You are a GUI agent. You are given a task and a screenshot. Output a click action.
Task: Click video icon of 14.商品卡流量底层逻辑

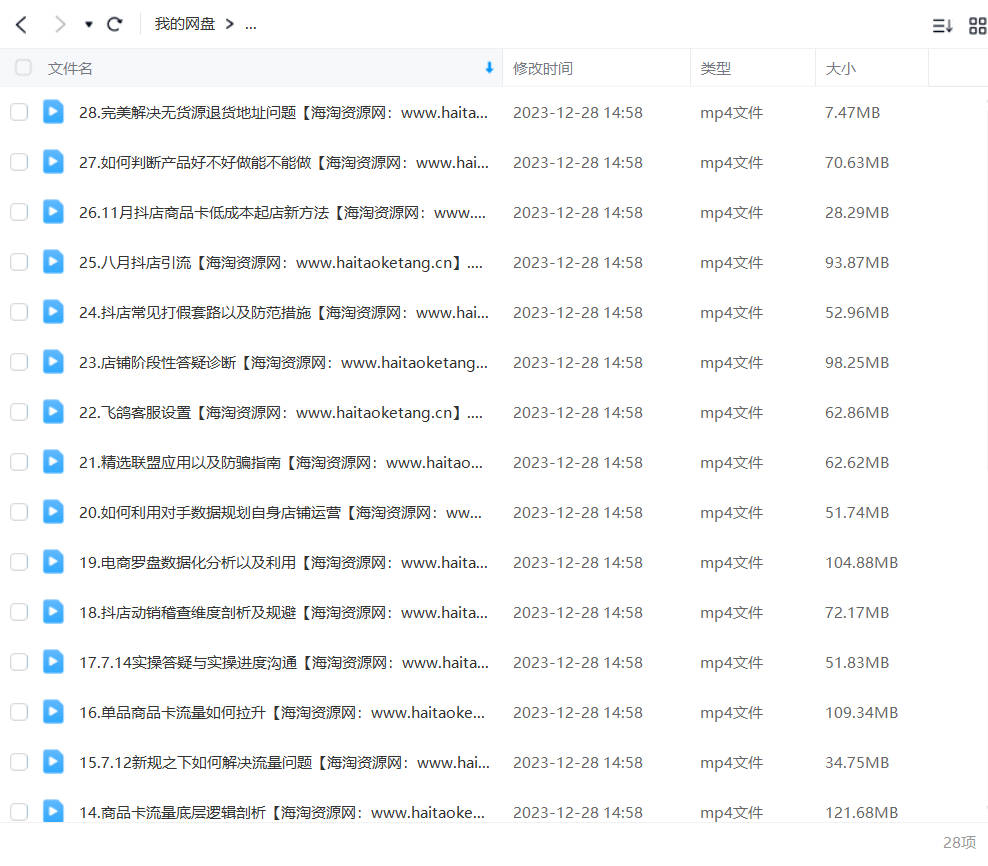(53, 811)
